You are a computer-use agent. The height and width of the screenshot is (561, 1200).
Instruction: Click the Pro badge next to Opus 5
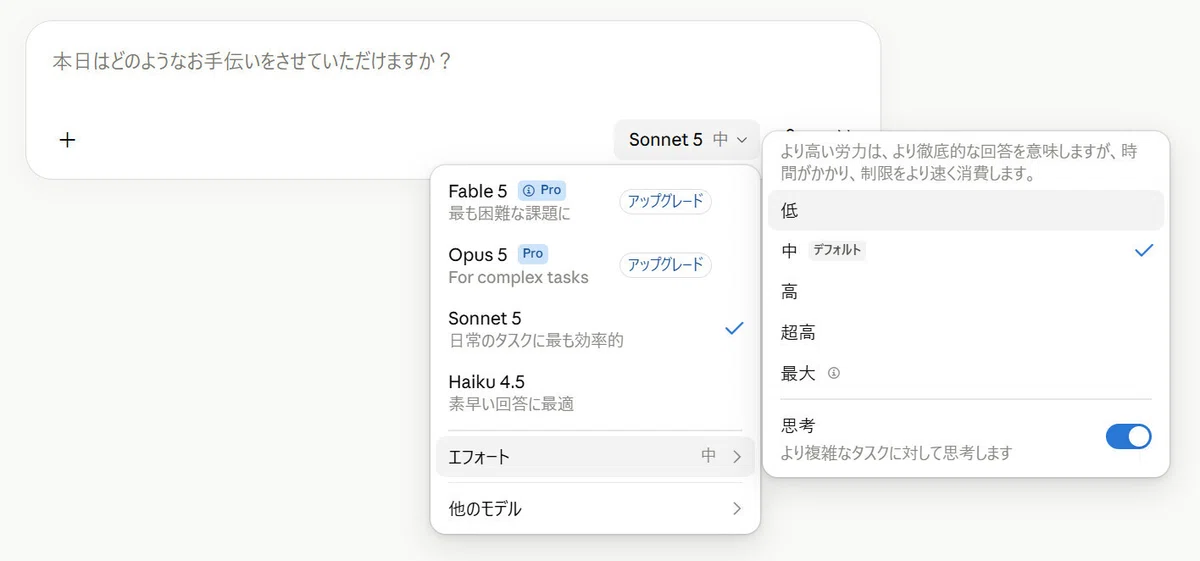point(533,254)
